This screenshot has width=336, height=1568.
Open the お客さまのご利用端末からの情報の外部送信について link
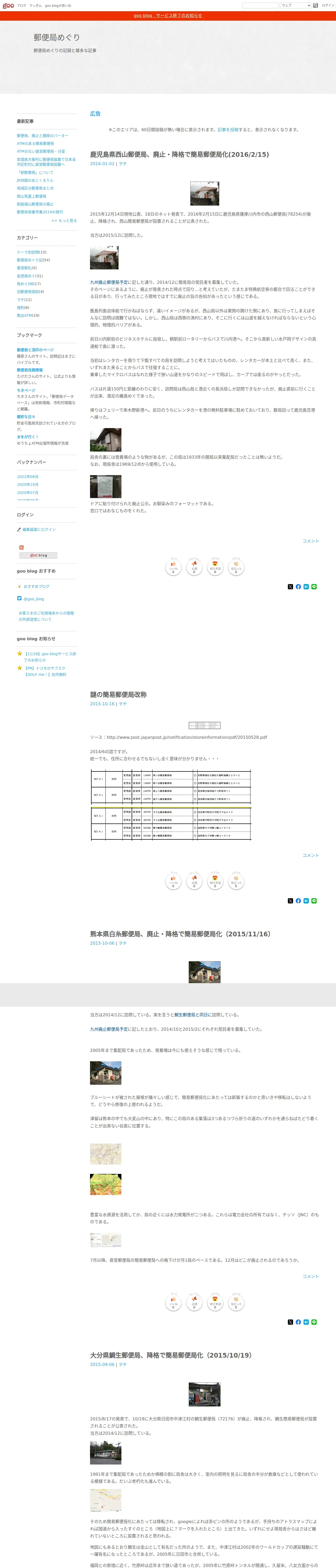click(x=46, y=616)
